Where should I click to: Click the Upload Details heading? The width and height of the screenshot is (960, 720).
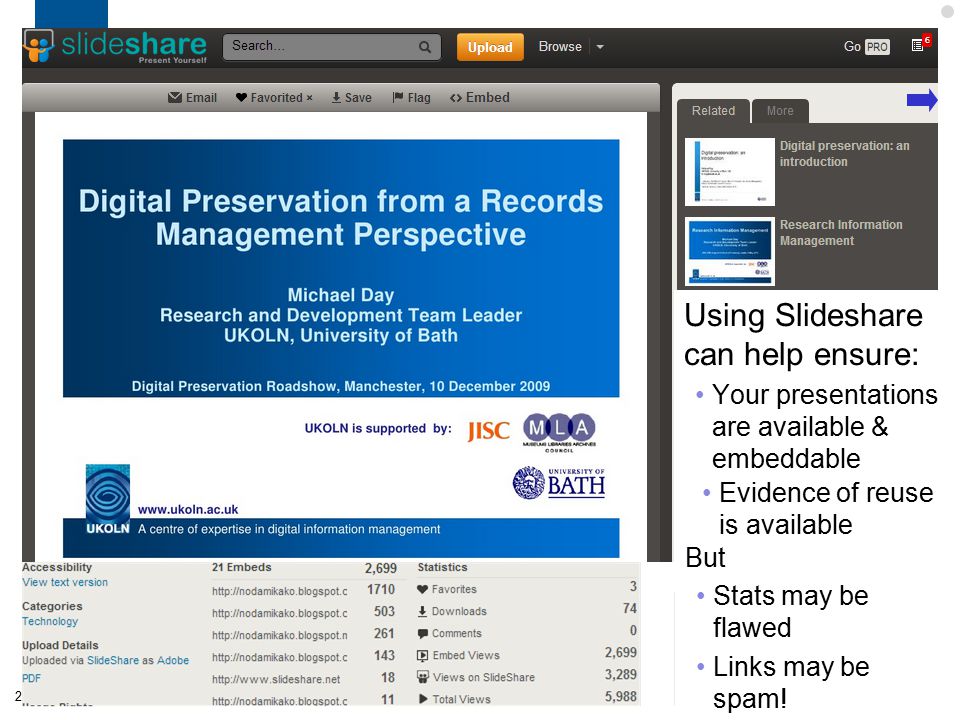pos(60,645)
